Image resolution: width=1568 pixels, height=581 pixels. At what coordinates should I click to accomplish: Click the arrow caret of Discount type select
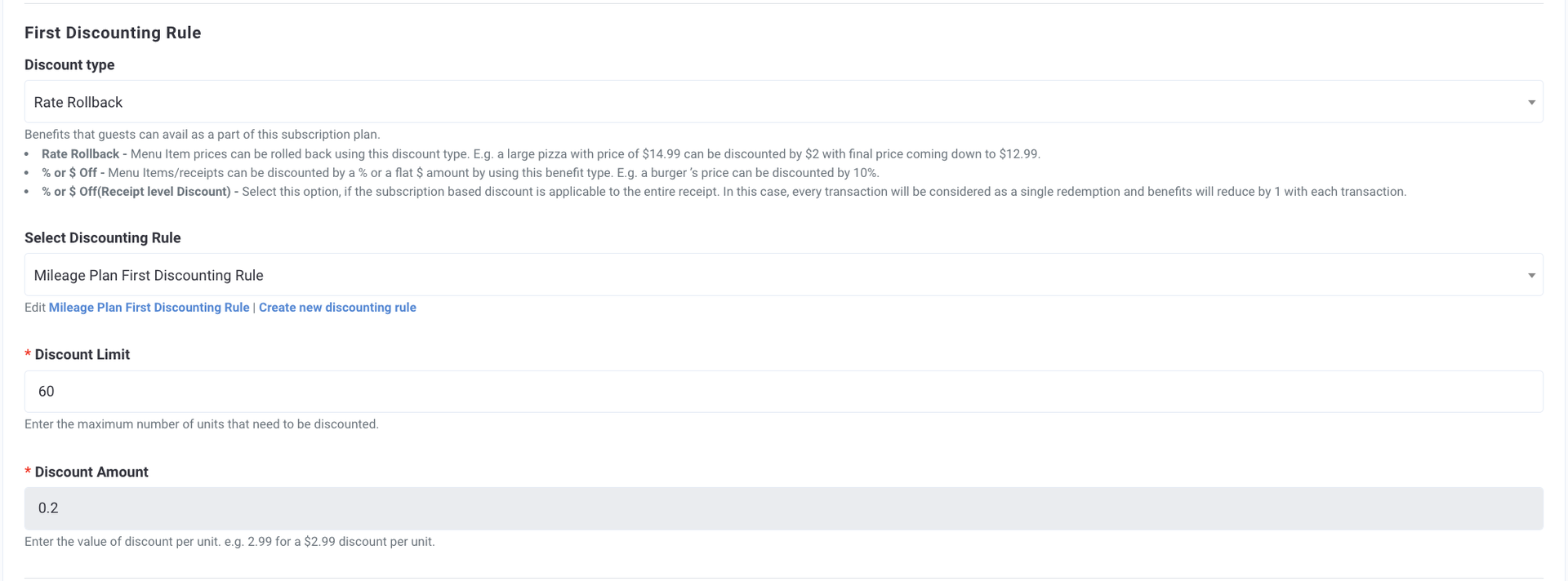(x=1531, y=103)
